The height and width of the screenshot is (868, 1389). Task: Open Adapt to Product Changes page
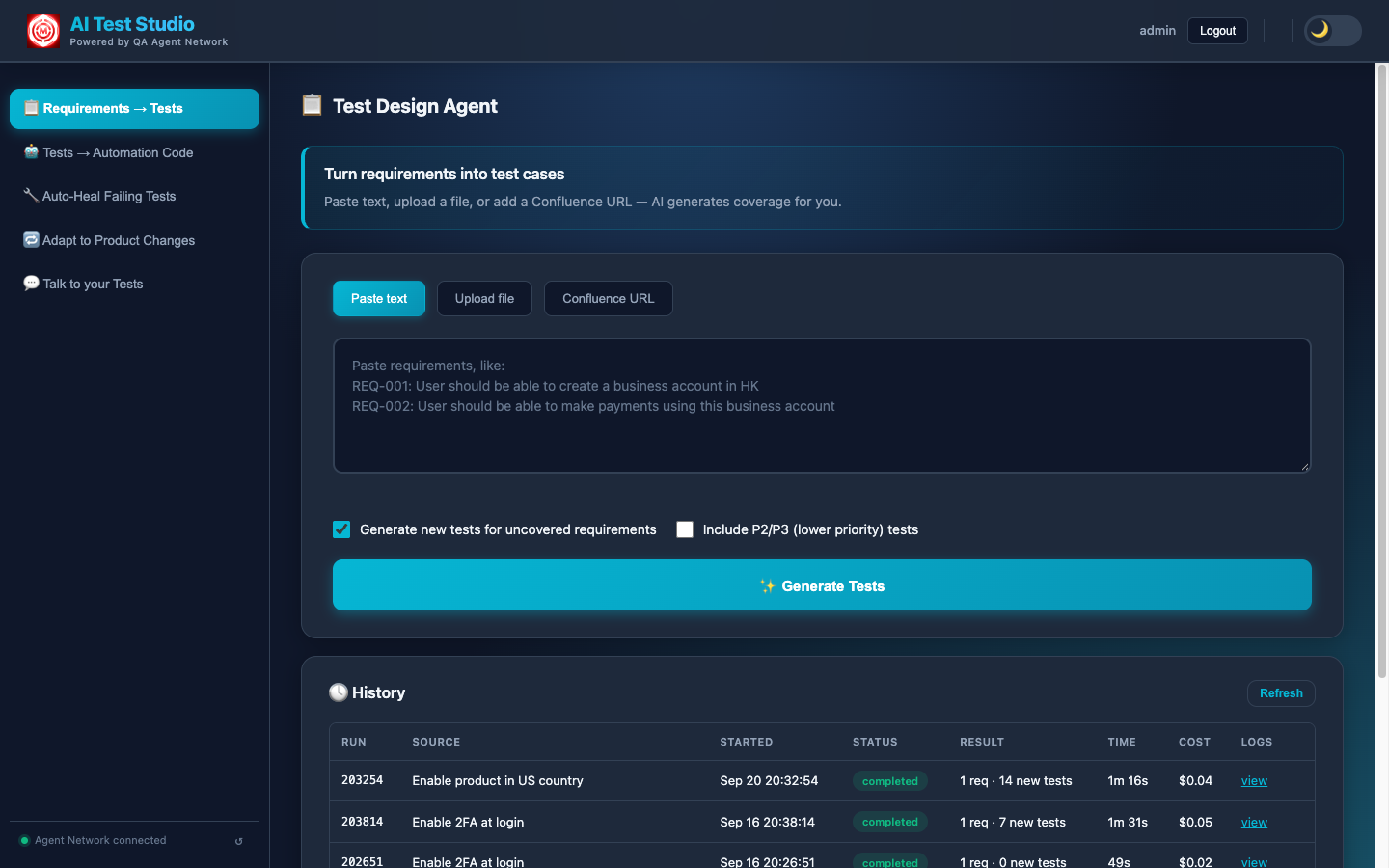click(134, 240)
